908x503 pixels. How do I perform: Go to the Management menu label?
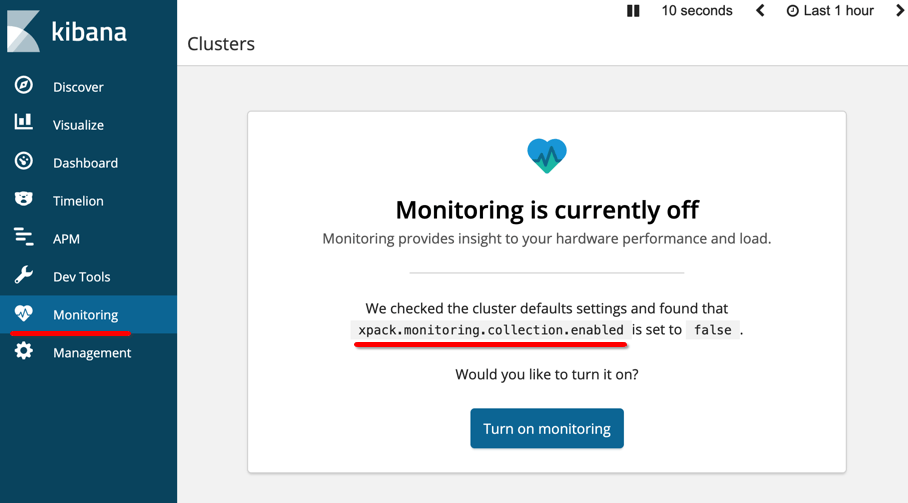click(x=92, y=353)
